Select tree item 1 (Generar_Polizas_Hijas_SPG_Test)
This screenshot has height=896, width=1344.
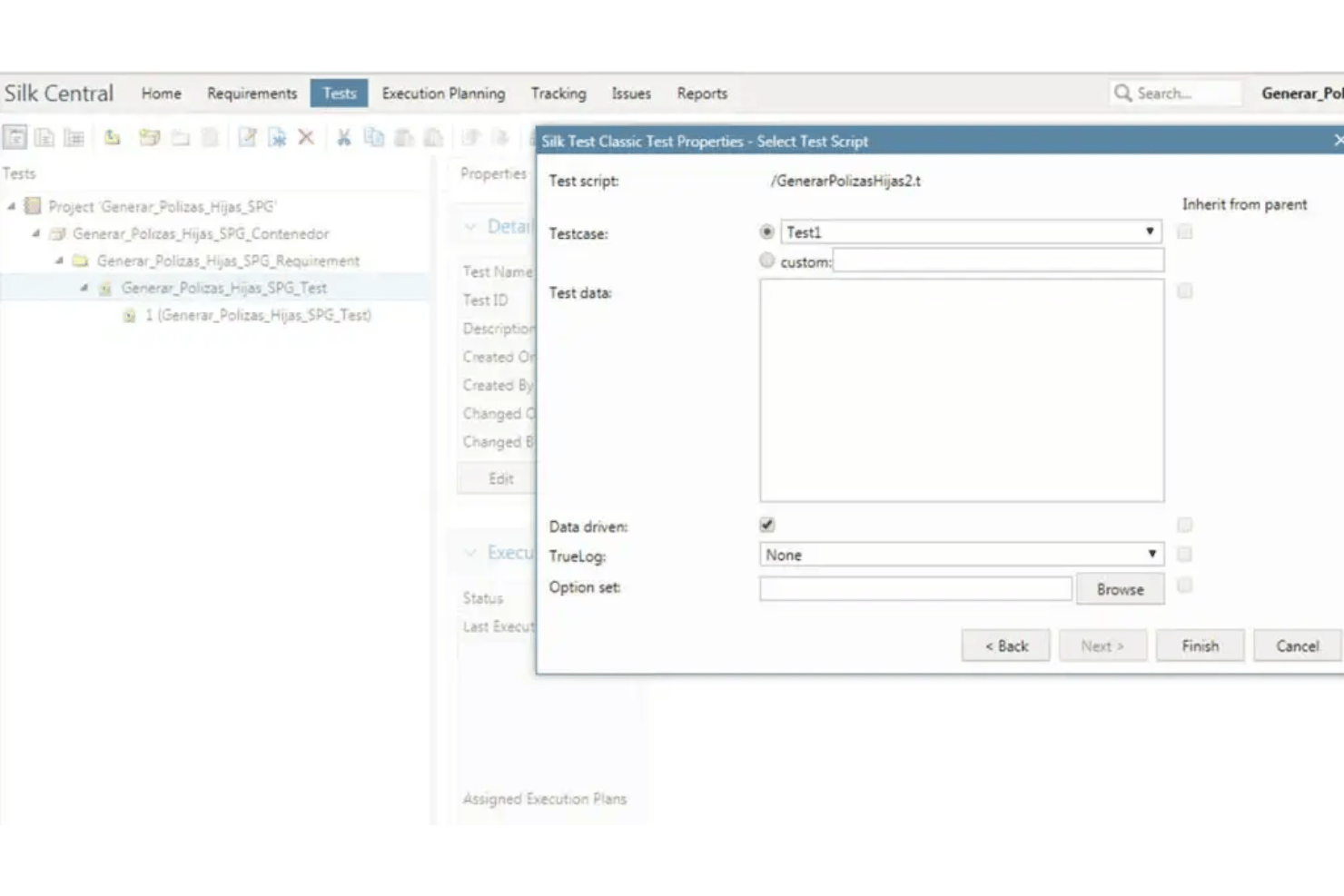click(258, 315)
